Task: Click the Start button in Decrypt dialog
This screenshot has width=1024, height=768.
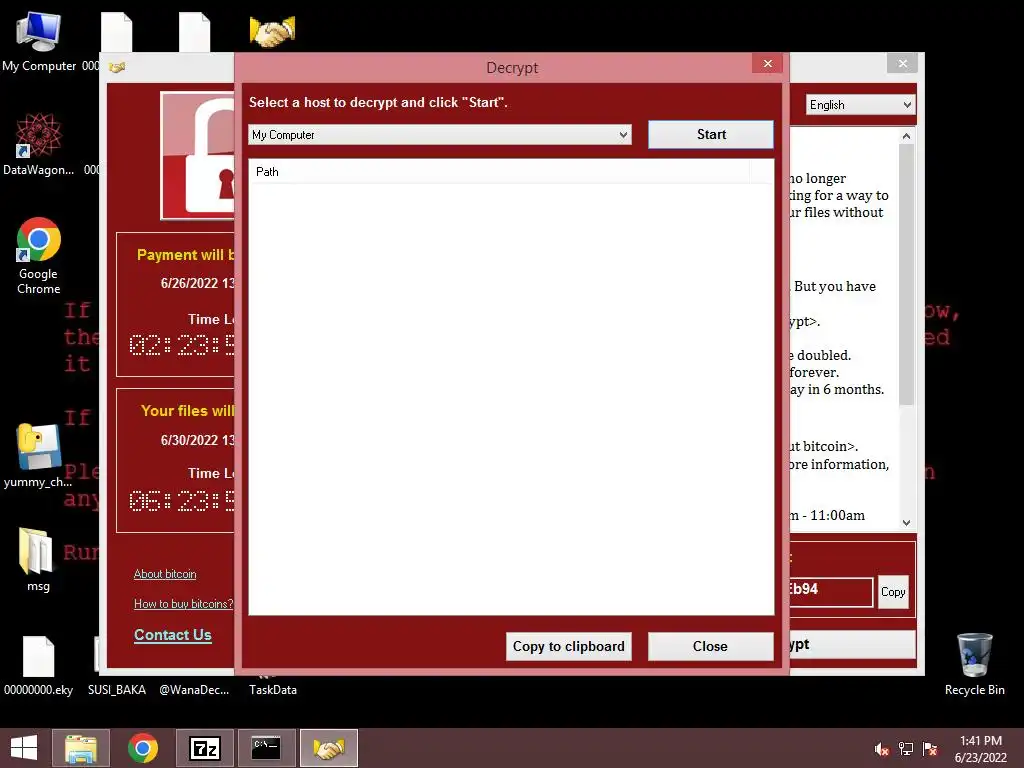Action: click(711, 135)
